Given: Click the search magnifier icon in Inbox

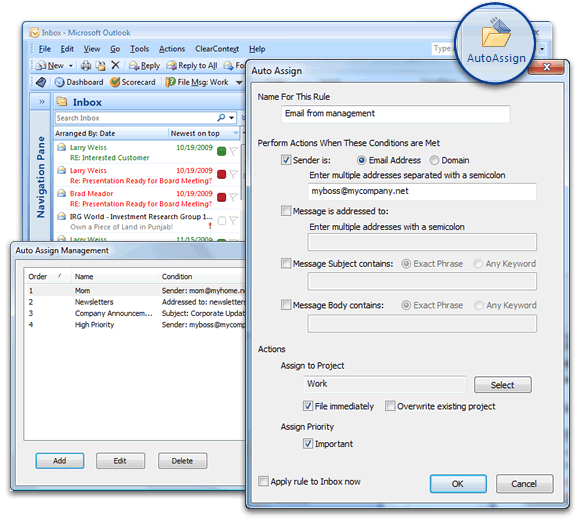Looking at the screenshot, I should [x=221, y=117].
